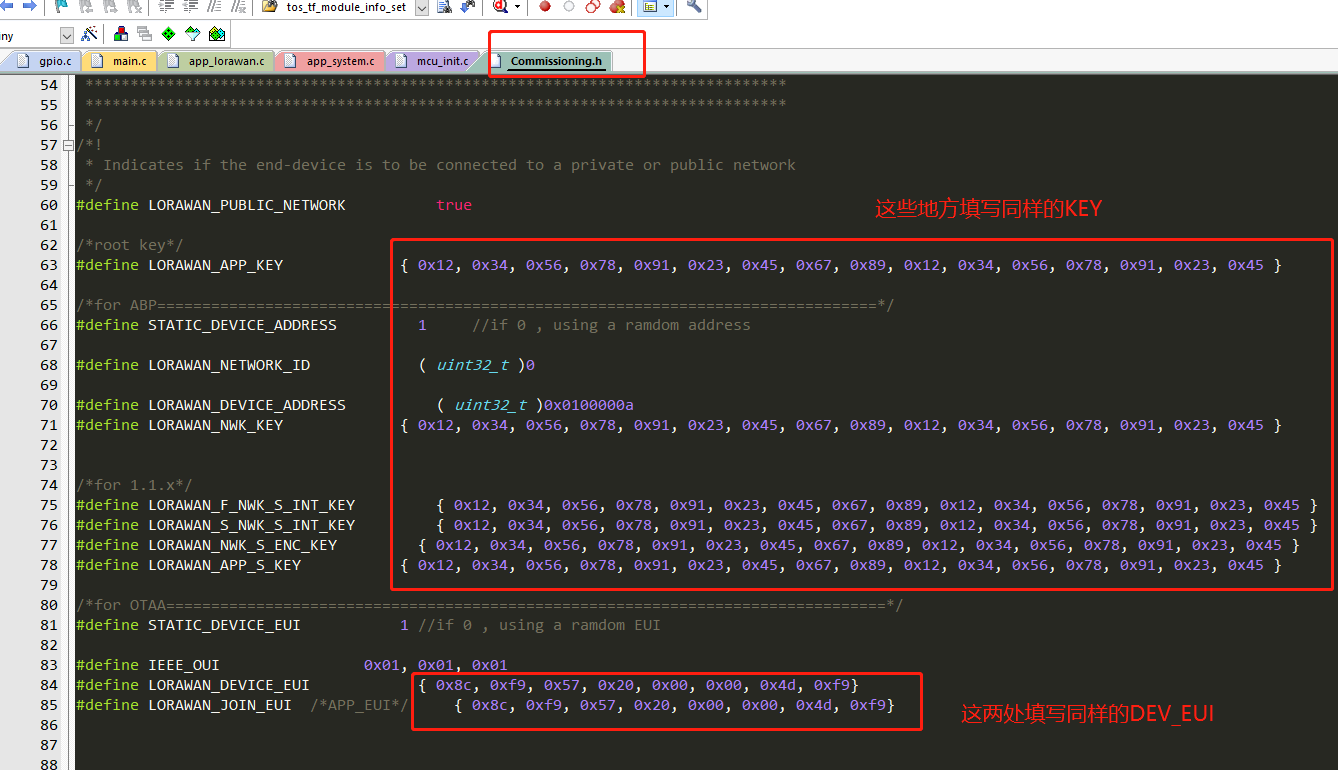Click the /*APP_EUI*/ comment
Screen dimensions: 1338x770
pyautogui.click(x=359, y=705)
